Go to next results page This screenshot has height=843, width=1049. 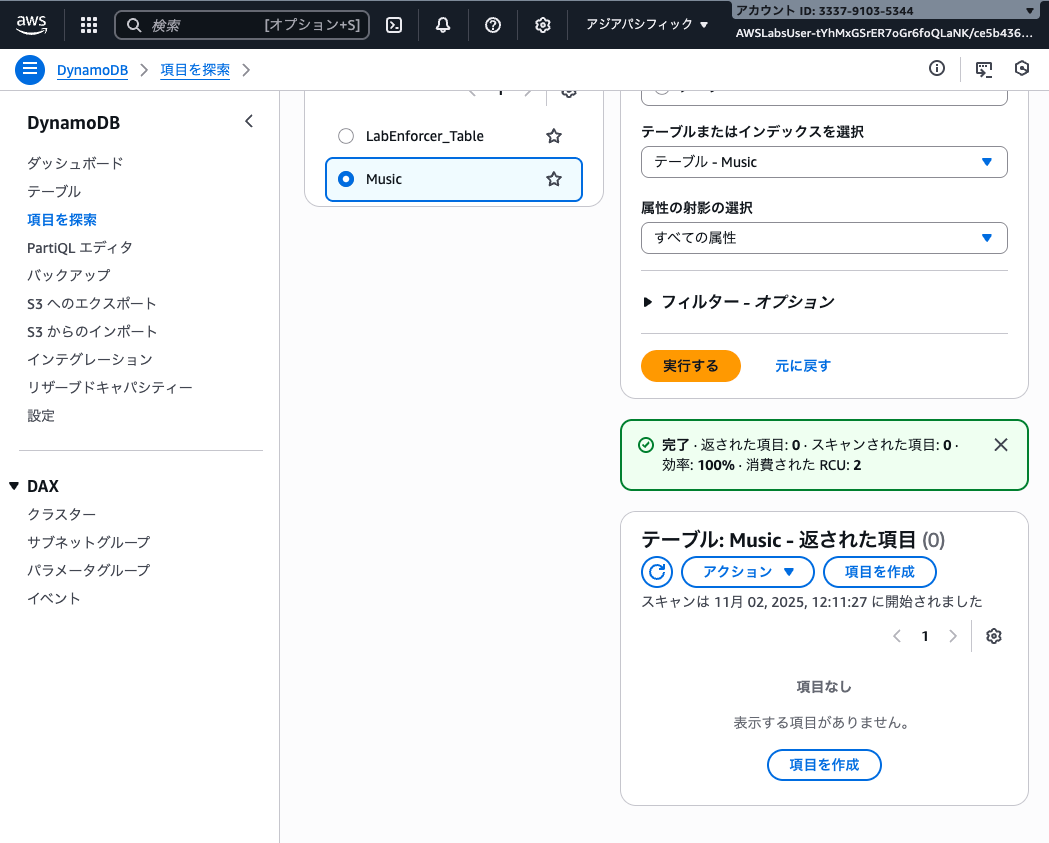coord(953,636)
